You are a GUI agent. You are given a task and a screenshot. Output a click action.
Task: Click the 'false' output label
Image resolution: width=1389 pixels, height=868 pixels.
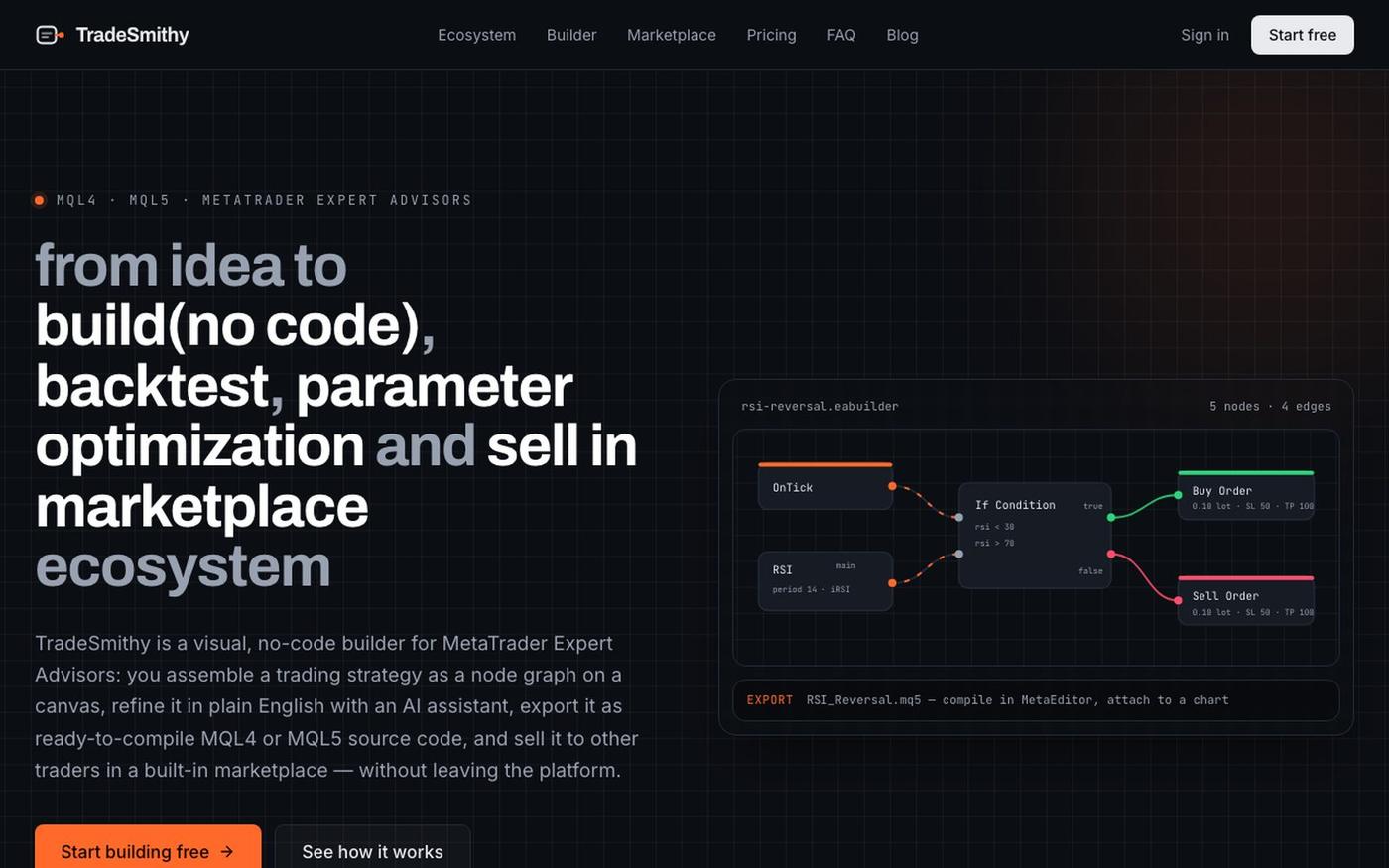[x=1090, y=571]
